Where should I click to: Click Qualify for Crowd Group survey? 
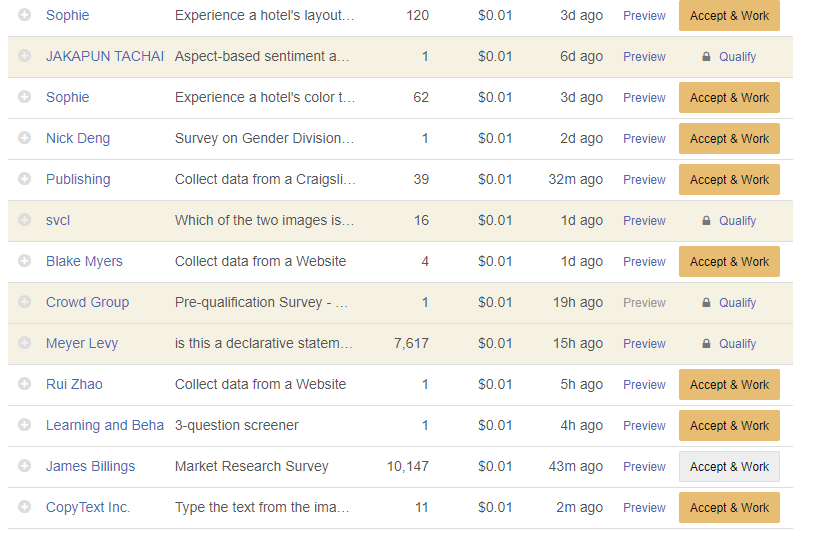click(x=737, y=302)
